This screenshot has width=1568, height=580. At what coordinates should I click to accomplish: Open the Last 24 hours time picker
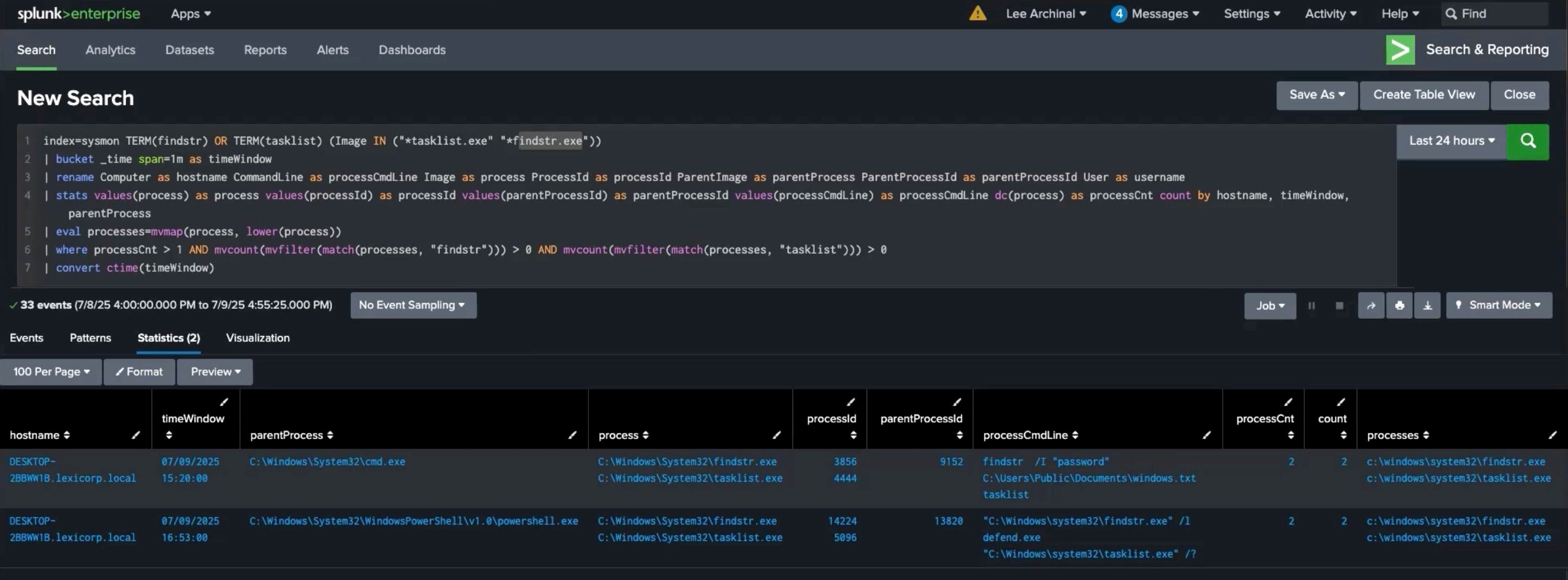[x=1451, y=141]
